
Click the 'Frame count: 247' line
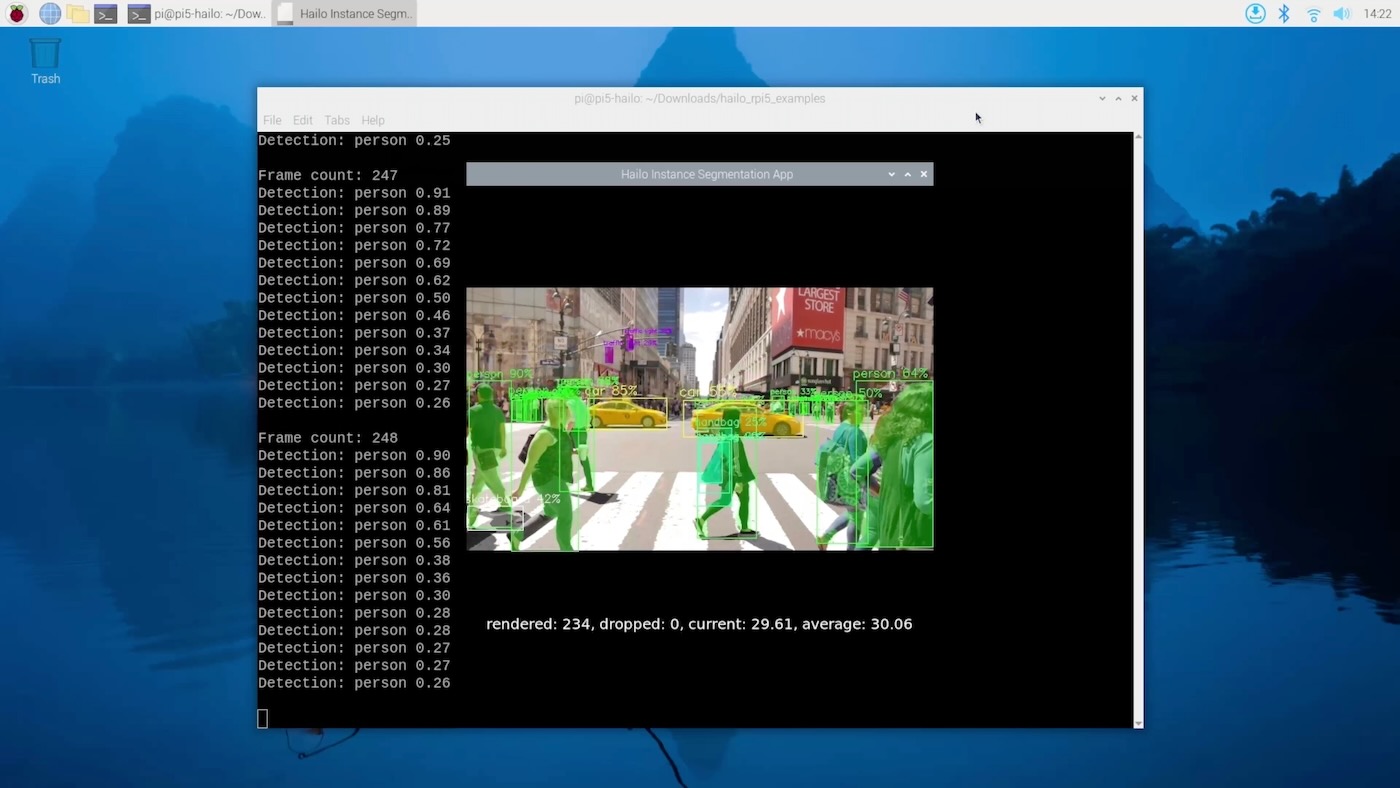tap(328, 175)
